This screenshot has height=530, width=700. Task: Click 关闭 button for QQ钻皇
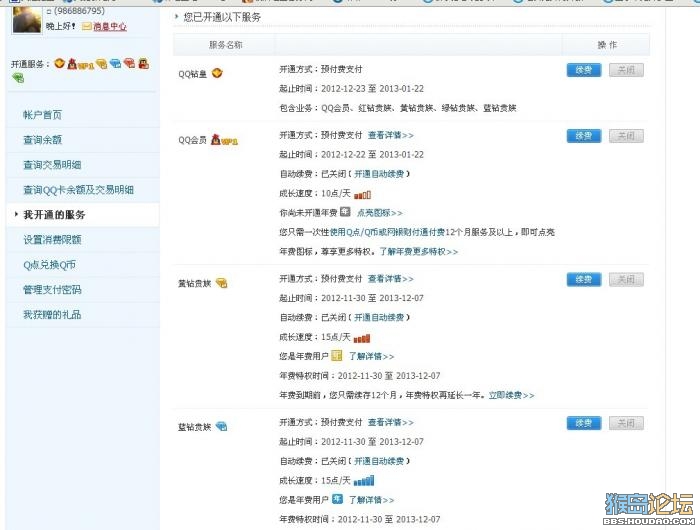pos(626,70)
